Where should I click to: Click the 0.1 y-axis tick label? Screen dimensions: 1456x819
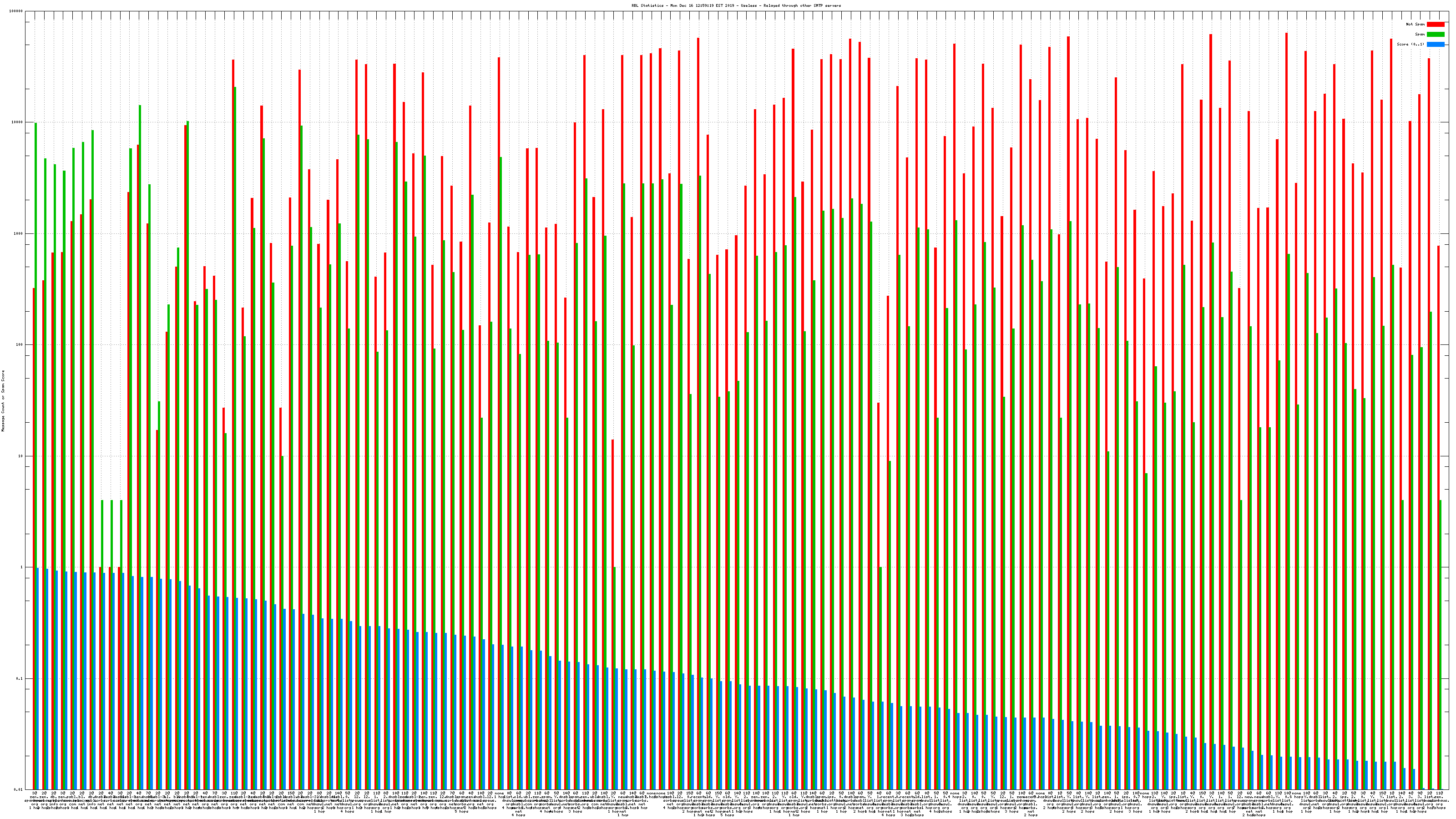[20, 679]
